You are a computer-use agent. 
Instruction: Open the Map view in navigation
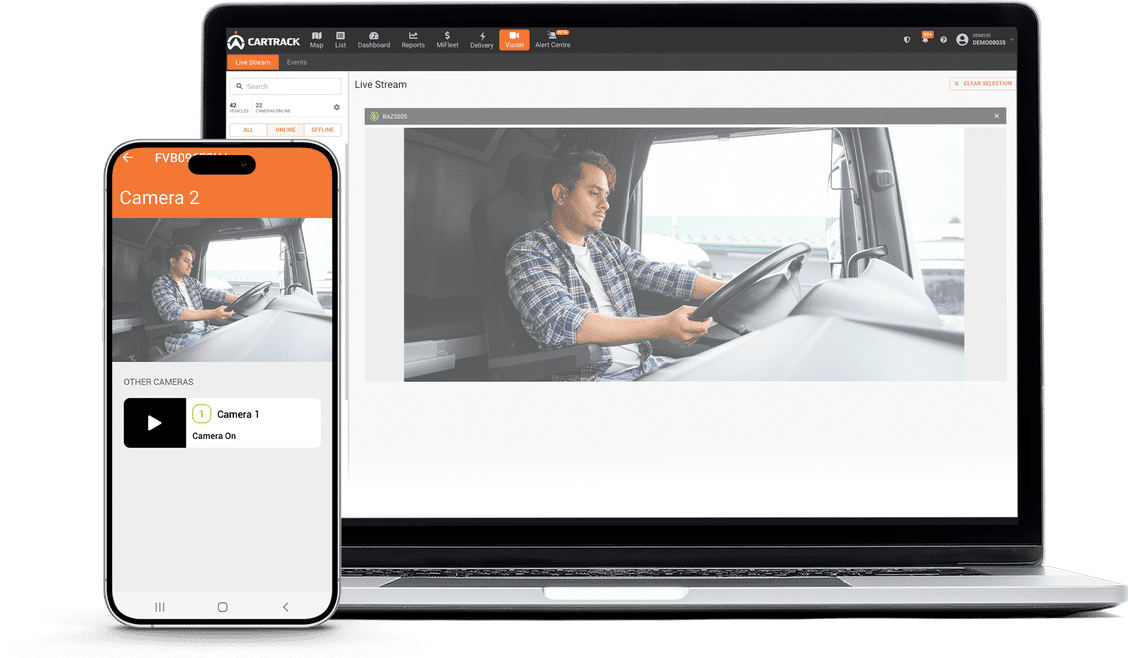click(316, 40)
